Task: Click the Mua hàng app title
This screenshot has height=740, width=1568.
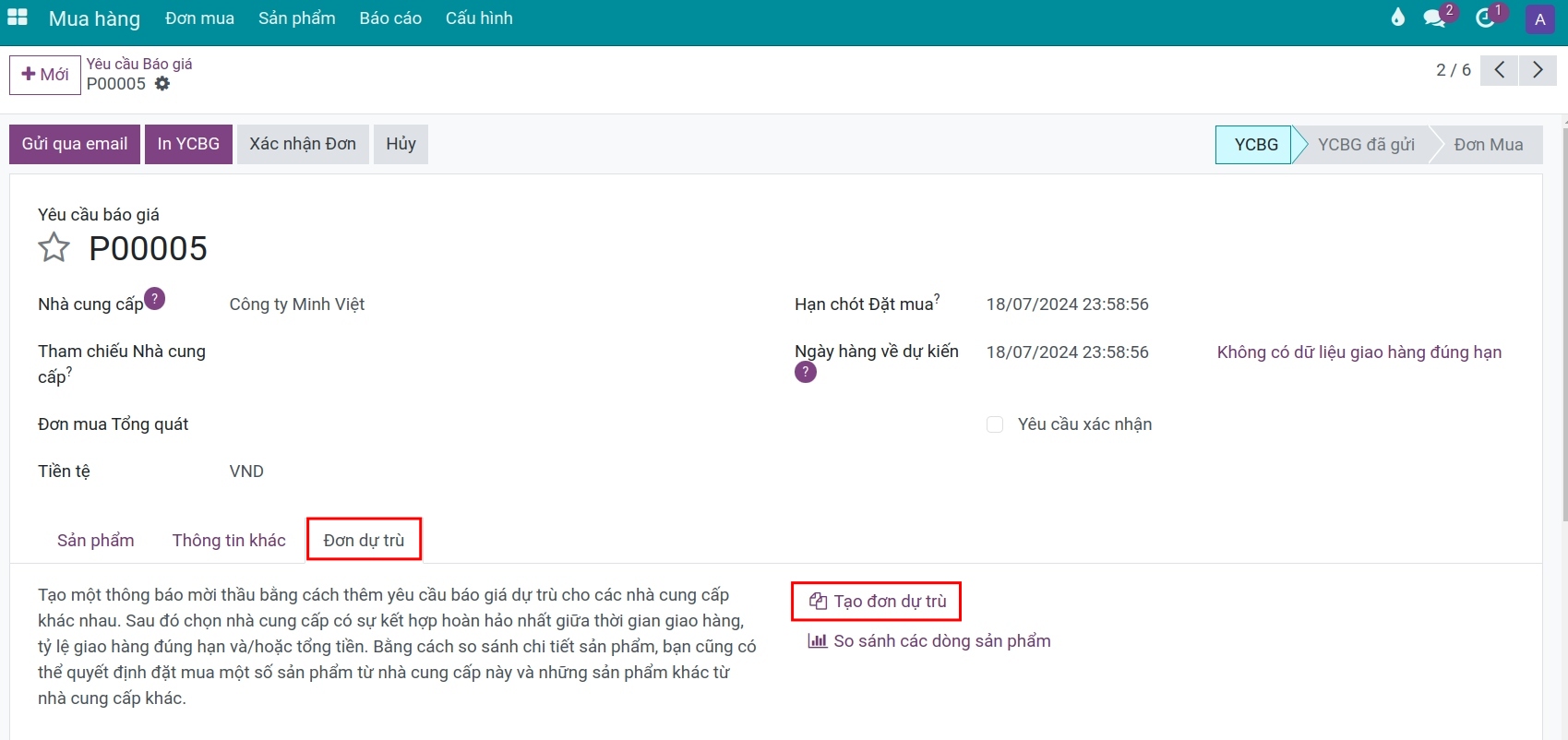Action: pyautogui.click(x=94, y=18)
